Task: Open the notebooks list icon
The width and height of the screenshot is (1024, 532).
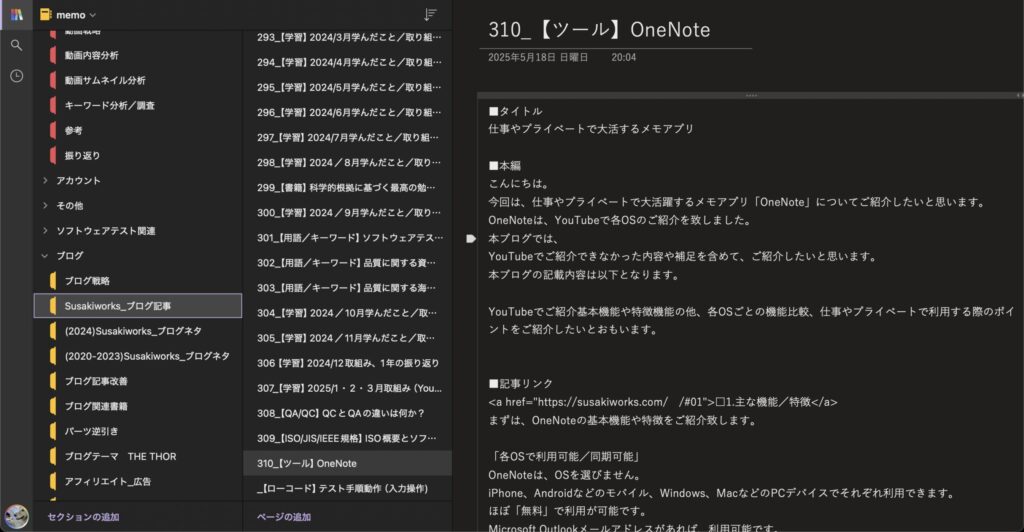Action: pyautogui.click(x=16, y=14)
